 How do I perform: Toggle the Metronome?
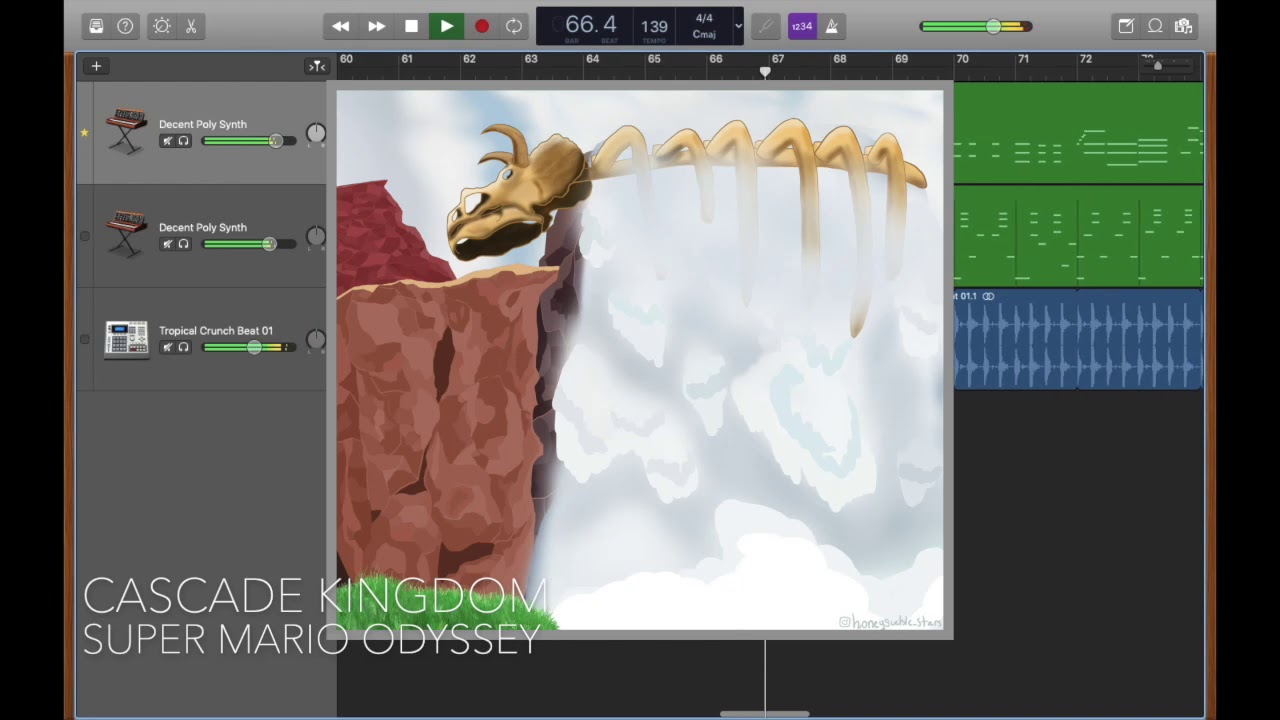[x=831, y=27]
